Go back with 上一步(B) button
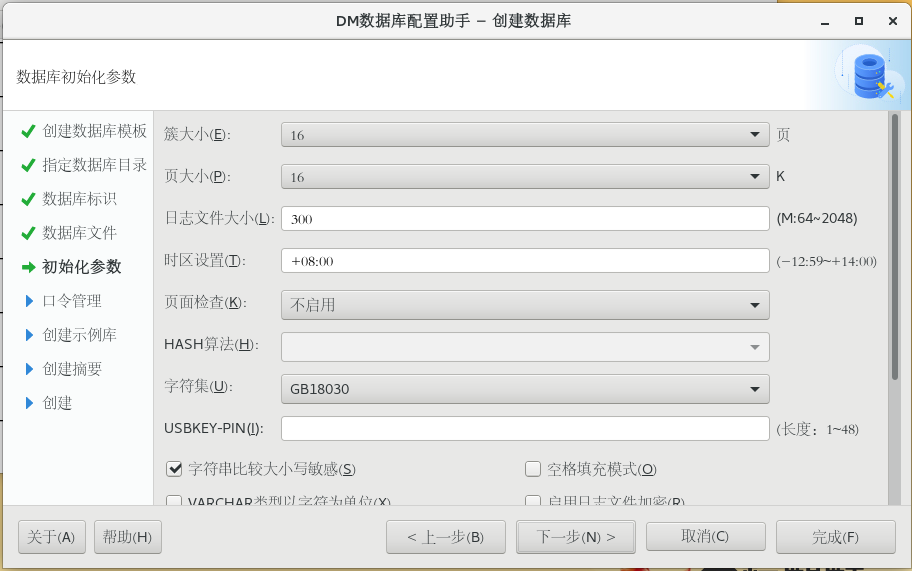Image resolution: width=912 pixels, height=571 pixels. point(446,537)
